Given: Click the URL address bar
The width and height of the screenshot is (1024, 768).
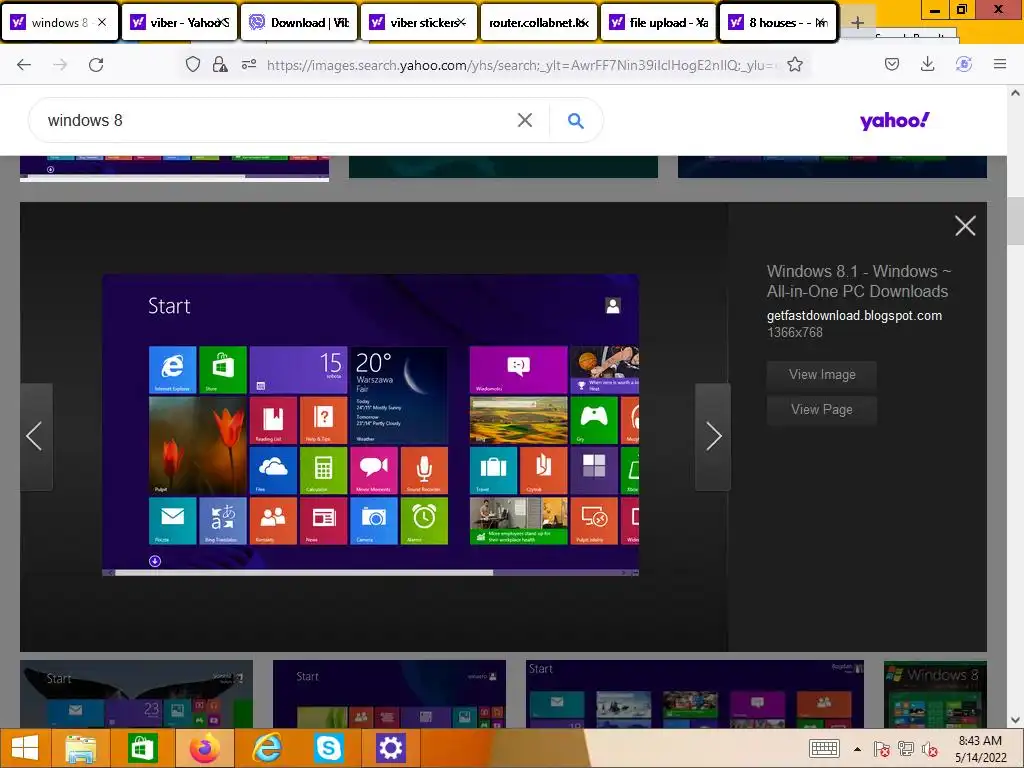Looking at the screenshot, I should (x=519, y=65).
